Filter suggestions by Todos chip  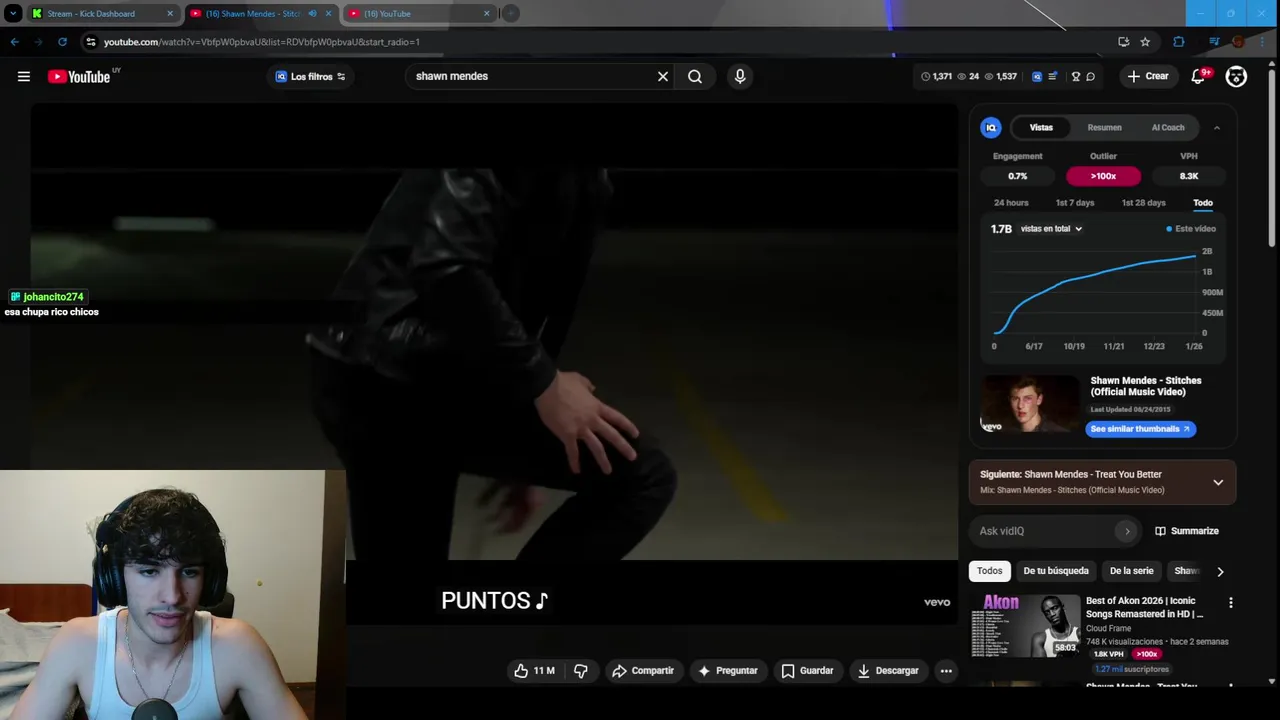(989, 571)
